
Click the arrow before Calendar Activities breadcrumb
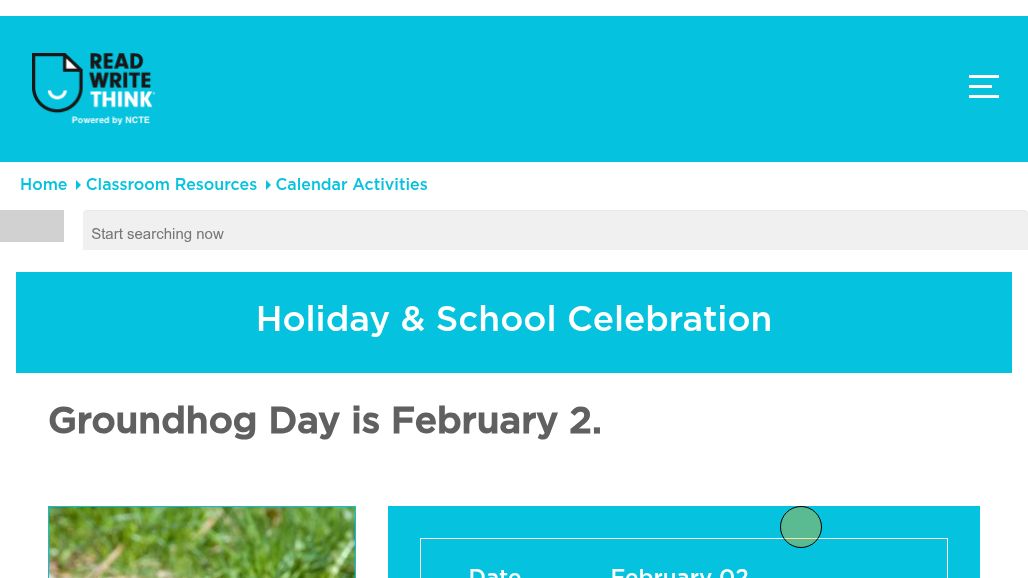[x=268, y=185]
